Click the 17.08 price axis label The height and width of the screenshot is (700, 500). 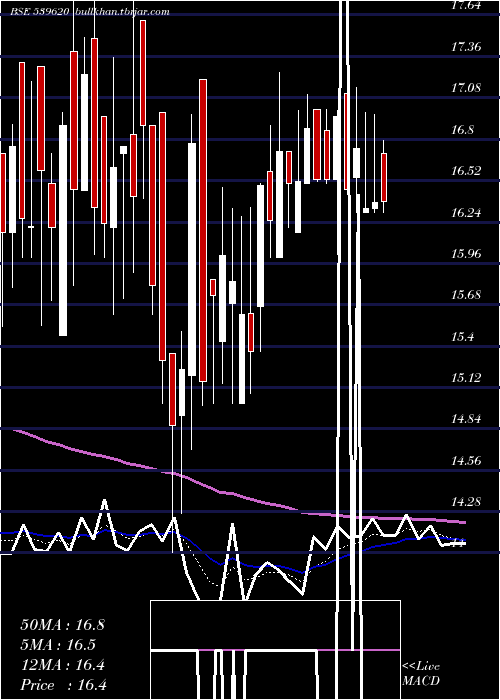click(466, 88)
